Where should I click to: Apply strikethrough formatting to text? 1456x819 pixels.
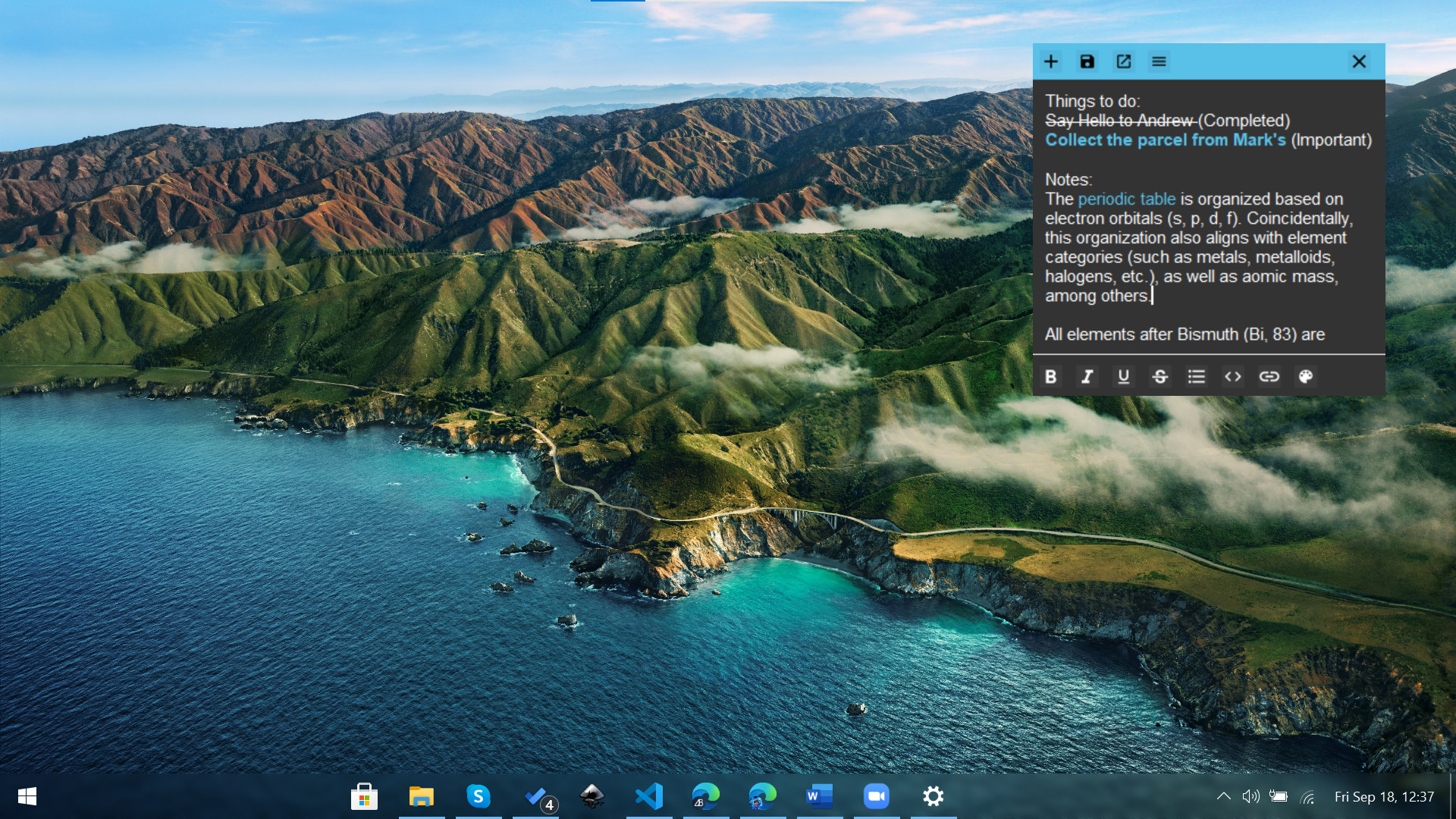[1159, 377]
